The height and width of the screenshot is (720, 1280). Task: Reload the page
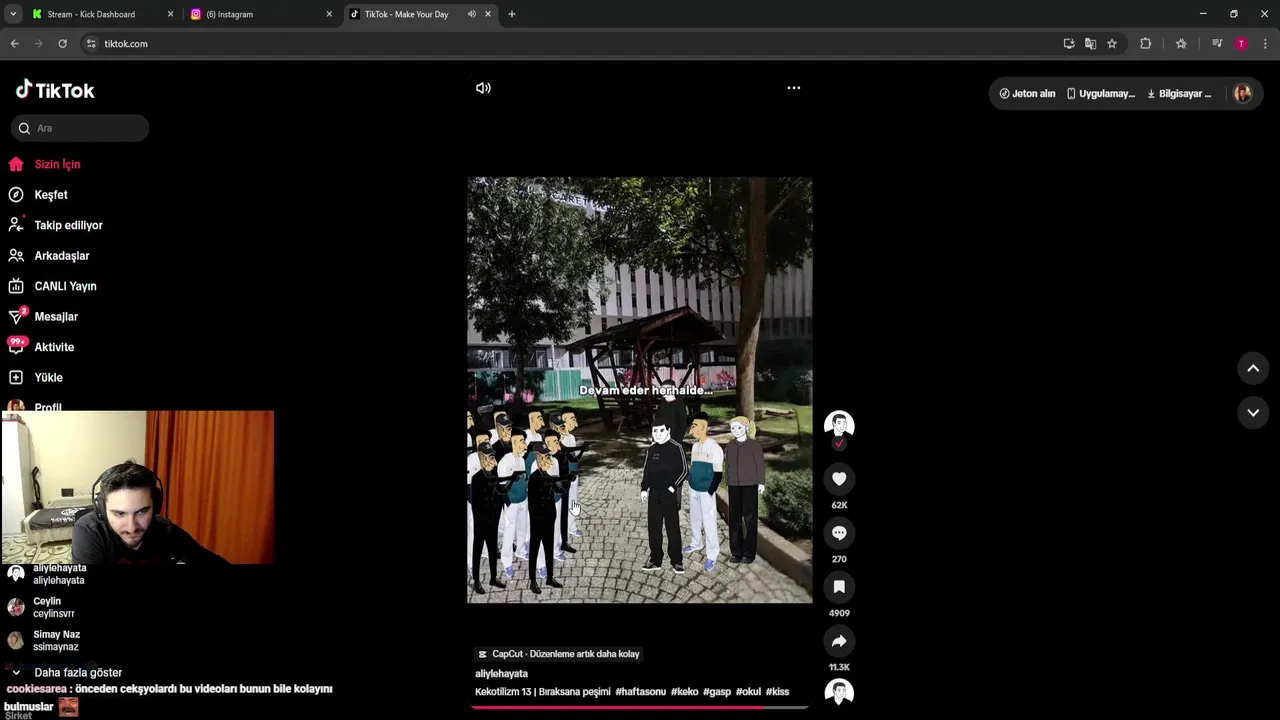[62, 44]
